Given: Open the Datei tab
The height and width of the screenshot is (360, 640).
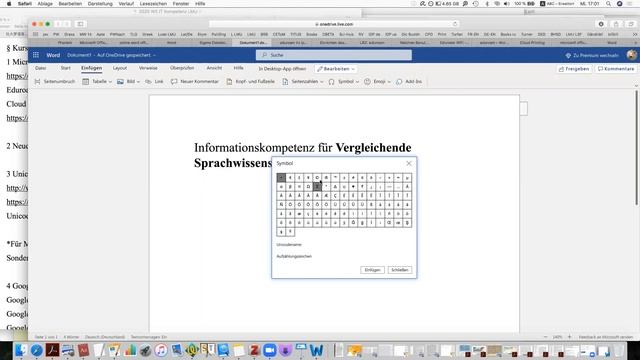Looking at the screenshot, I should [x=40, y=68].
